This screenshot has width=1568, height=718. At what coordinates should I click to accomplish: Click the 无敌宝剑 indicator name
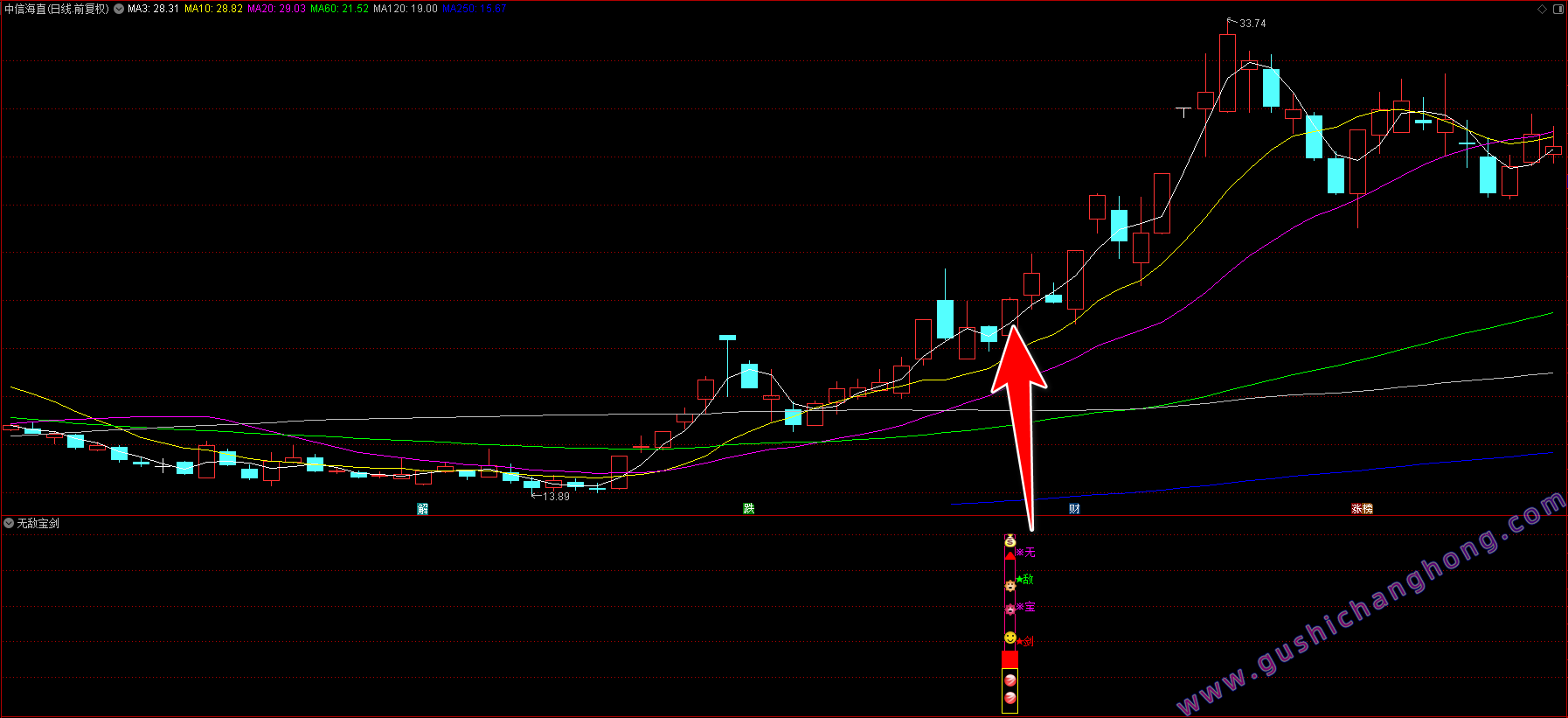click(x=38, y=523)
